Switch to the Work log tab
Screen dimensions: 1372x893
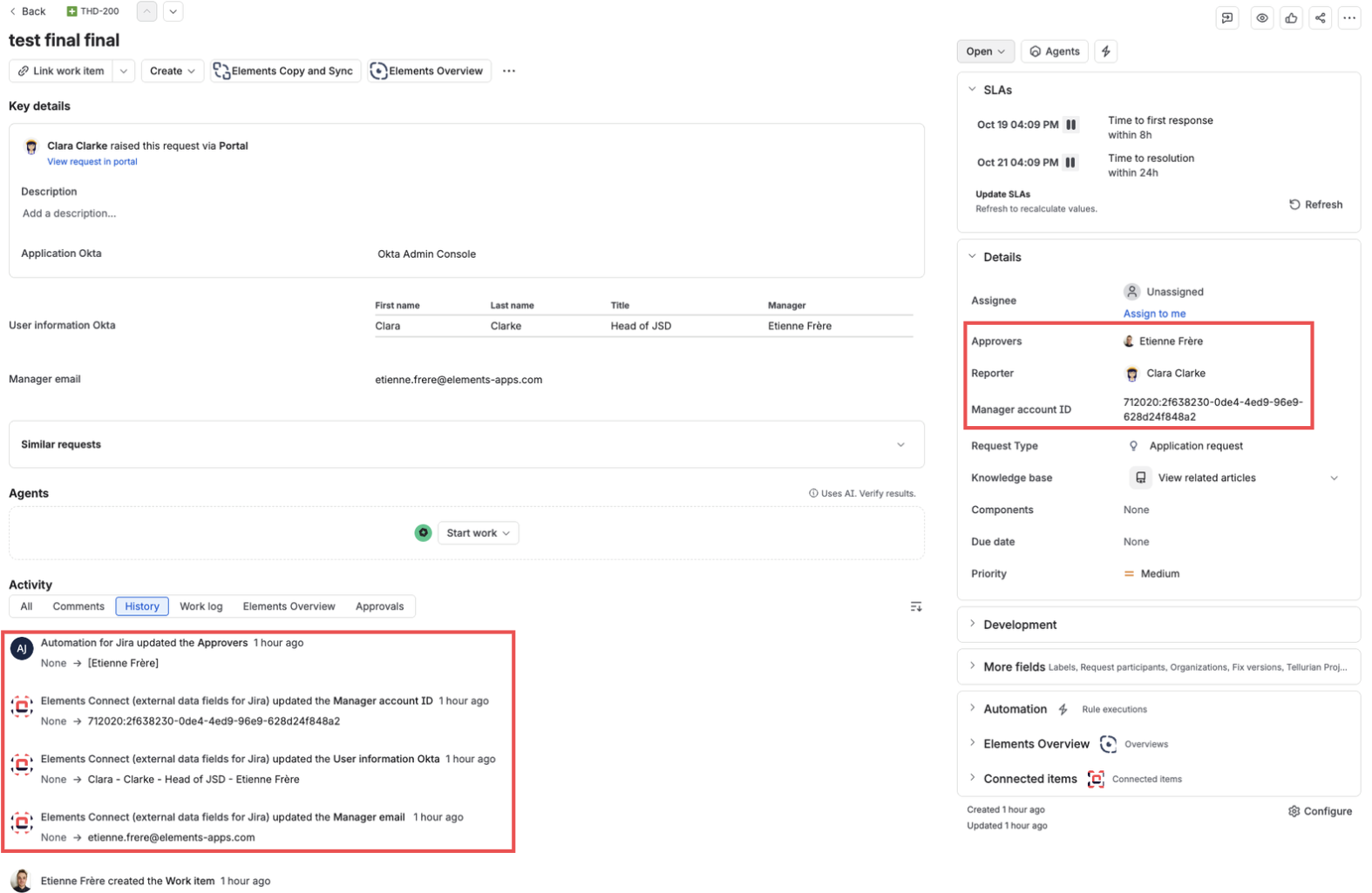(x=201, y=606)
